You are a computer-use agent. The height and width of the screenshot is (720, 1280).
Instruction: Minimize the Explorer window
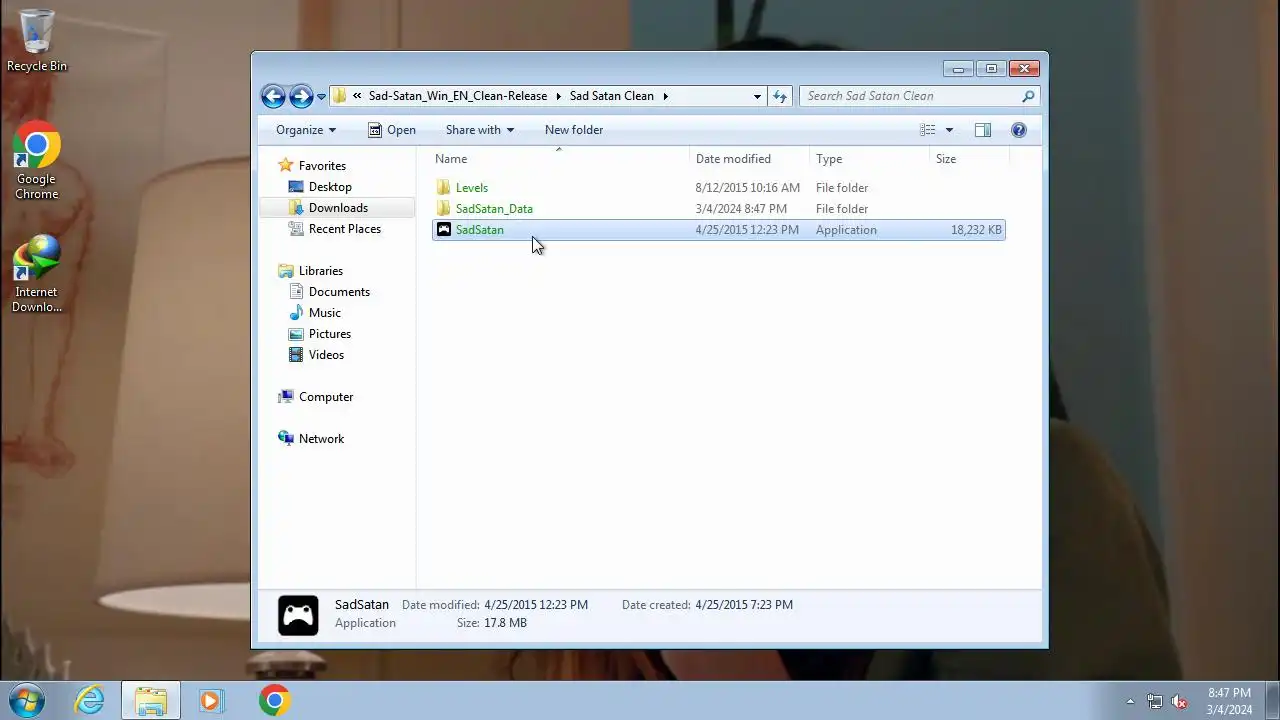[x=958, y=69]
